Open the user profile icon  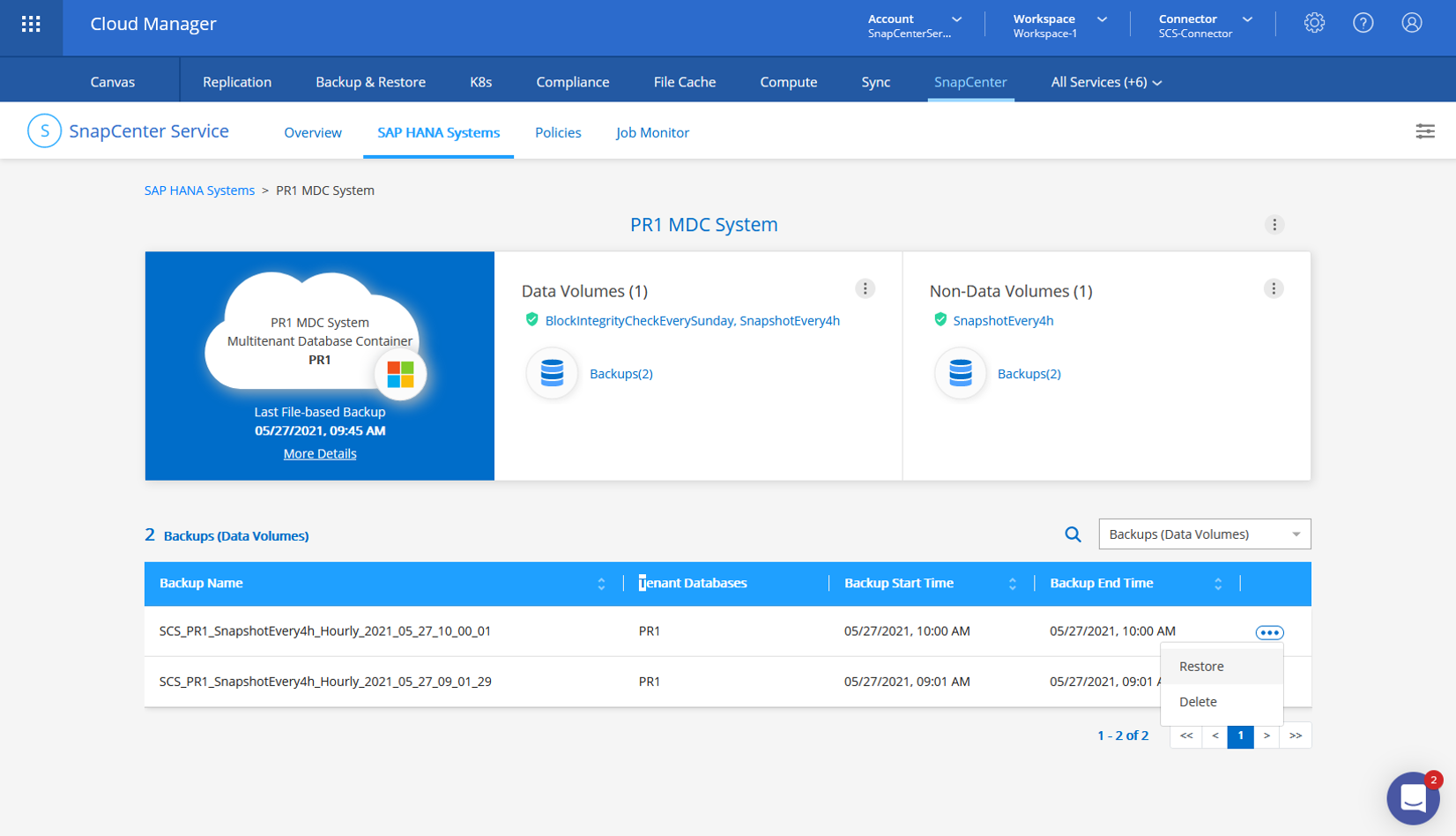click(x=1411, y=24)
